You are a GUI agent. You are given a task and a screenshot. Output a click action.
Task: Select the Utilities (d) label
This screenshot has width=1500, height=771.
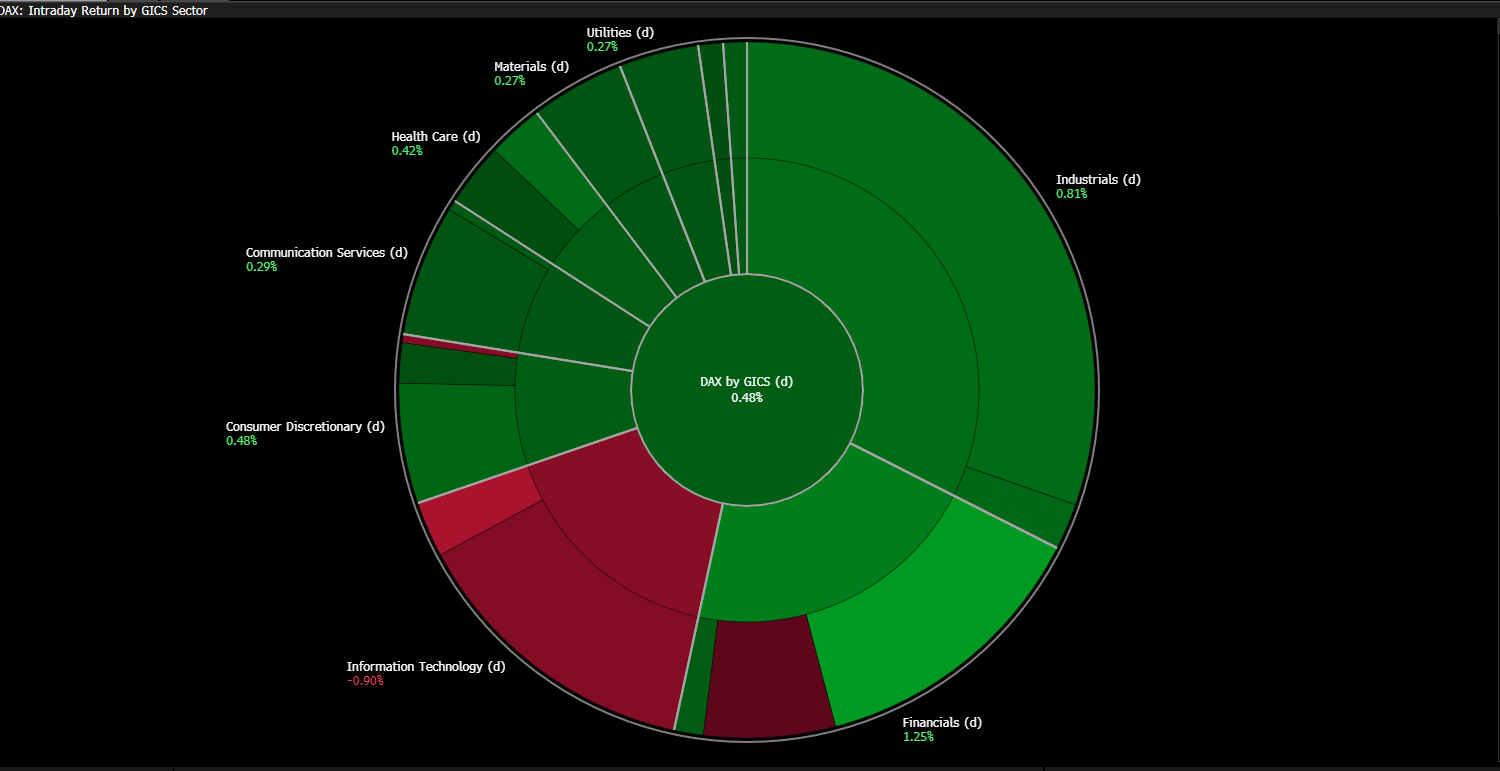[620, 33]
